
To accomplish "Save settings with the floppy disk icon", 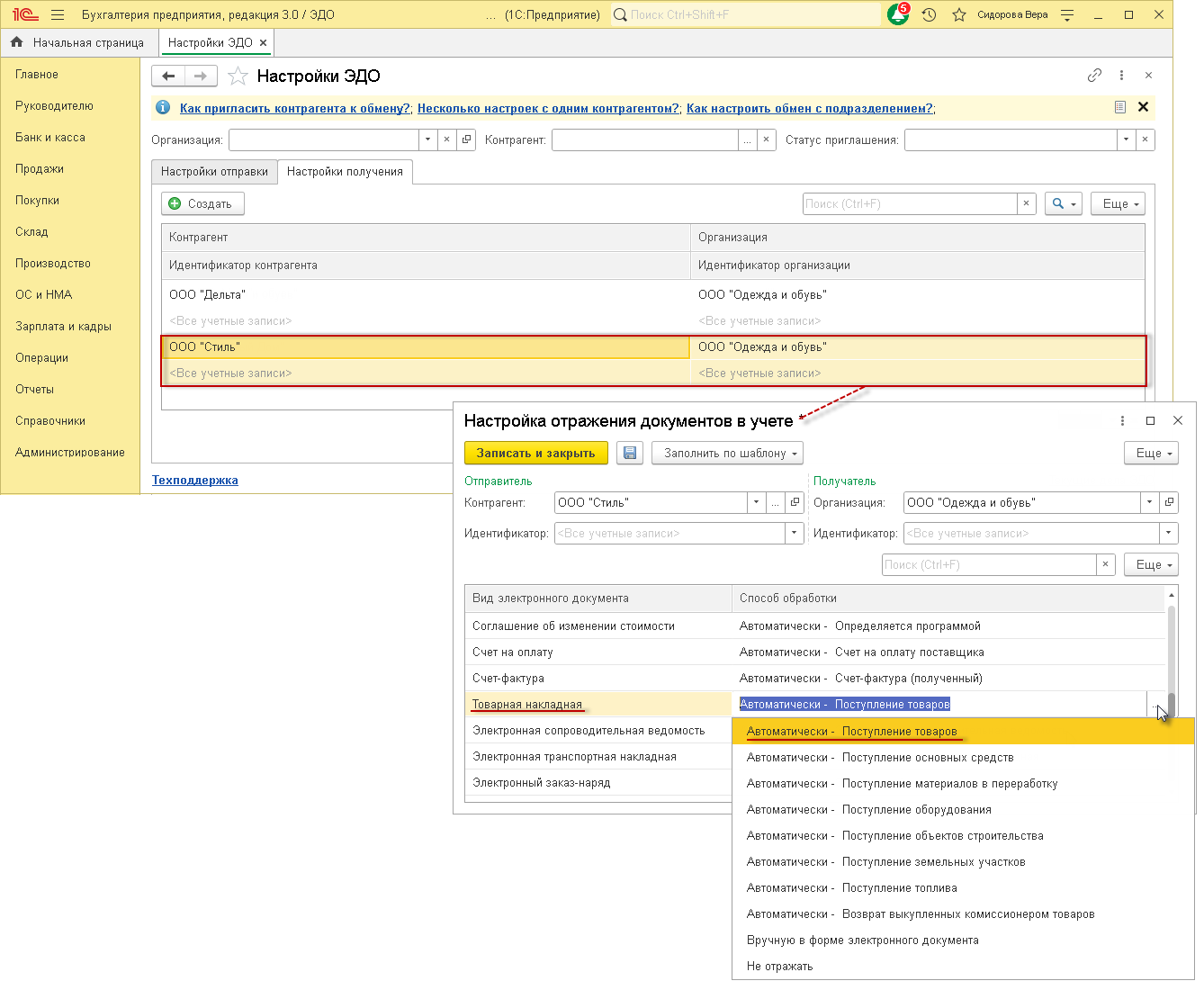I will pyautogui.click(x=630, y=453).
